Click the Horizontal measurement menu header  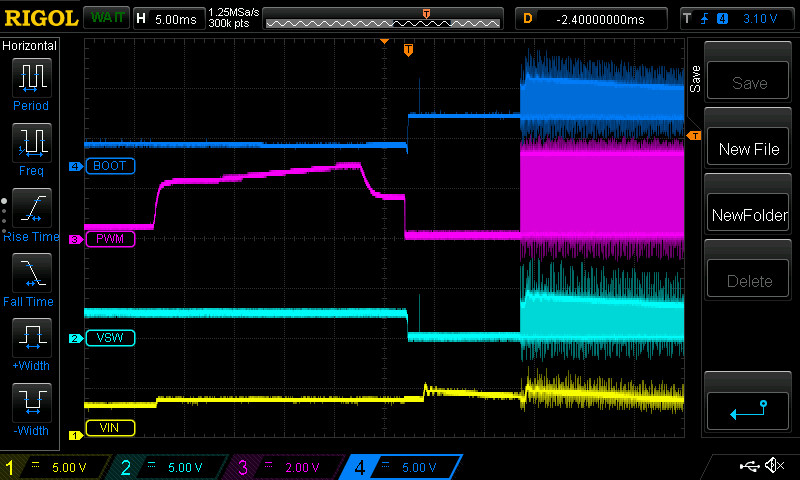tap(30, 46)
